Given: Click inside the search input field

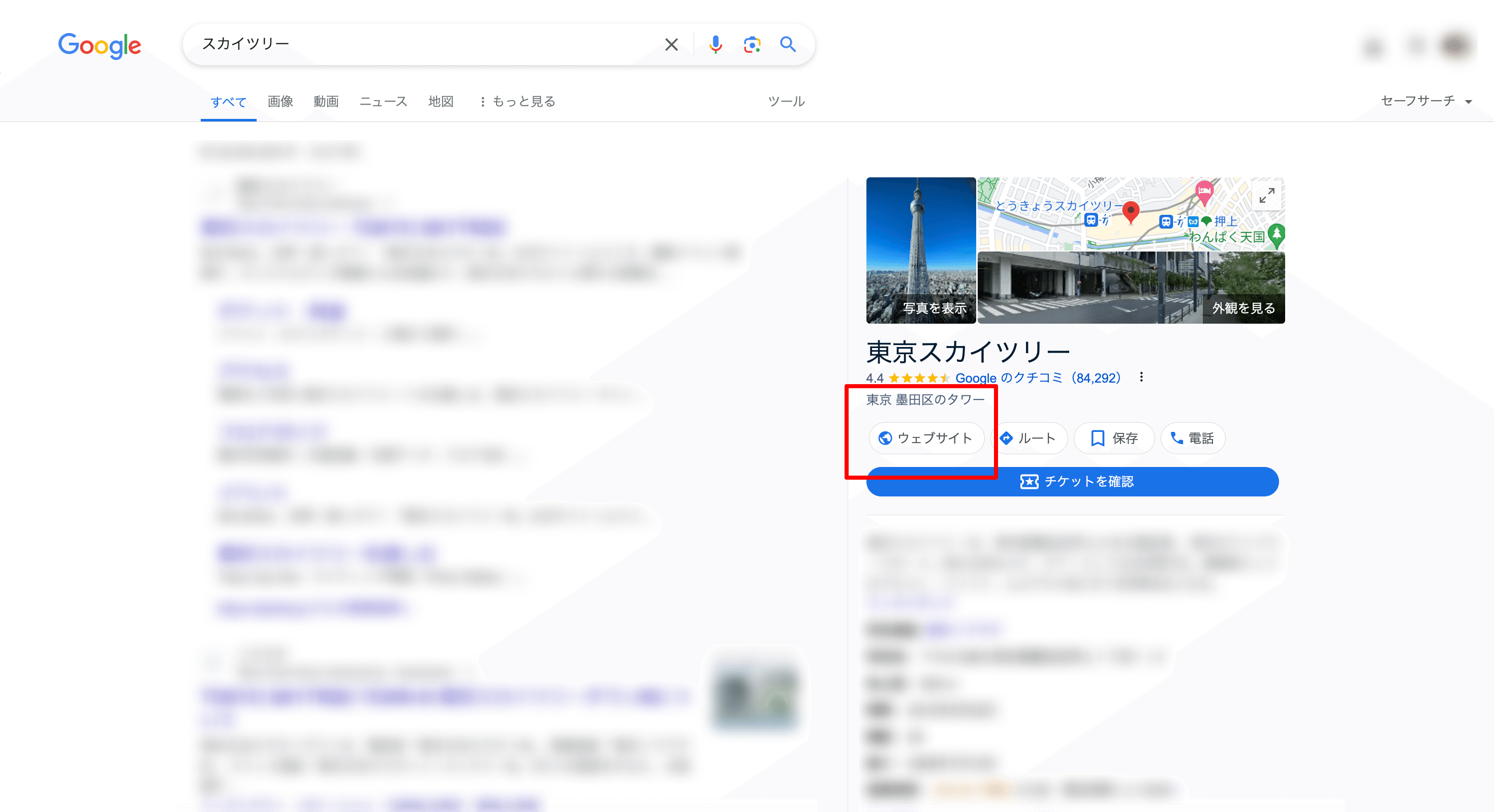Looking at the screenshot, I should 406,44.
